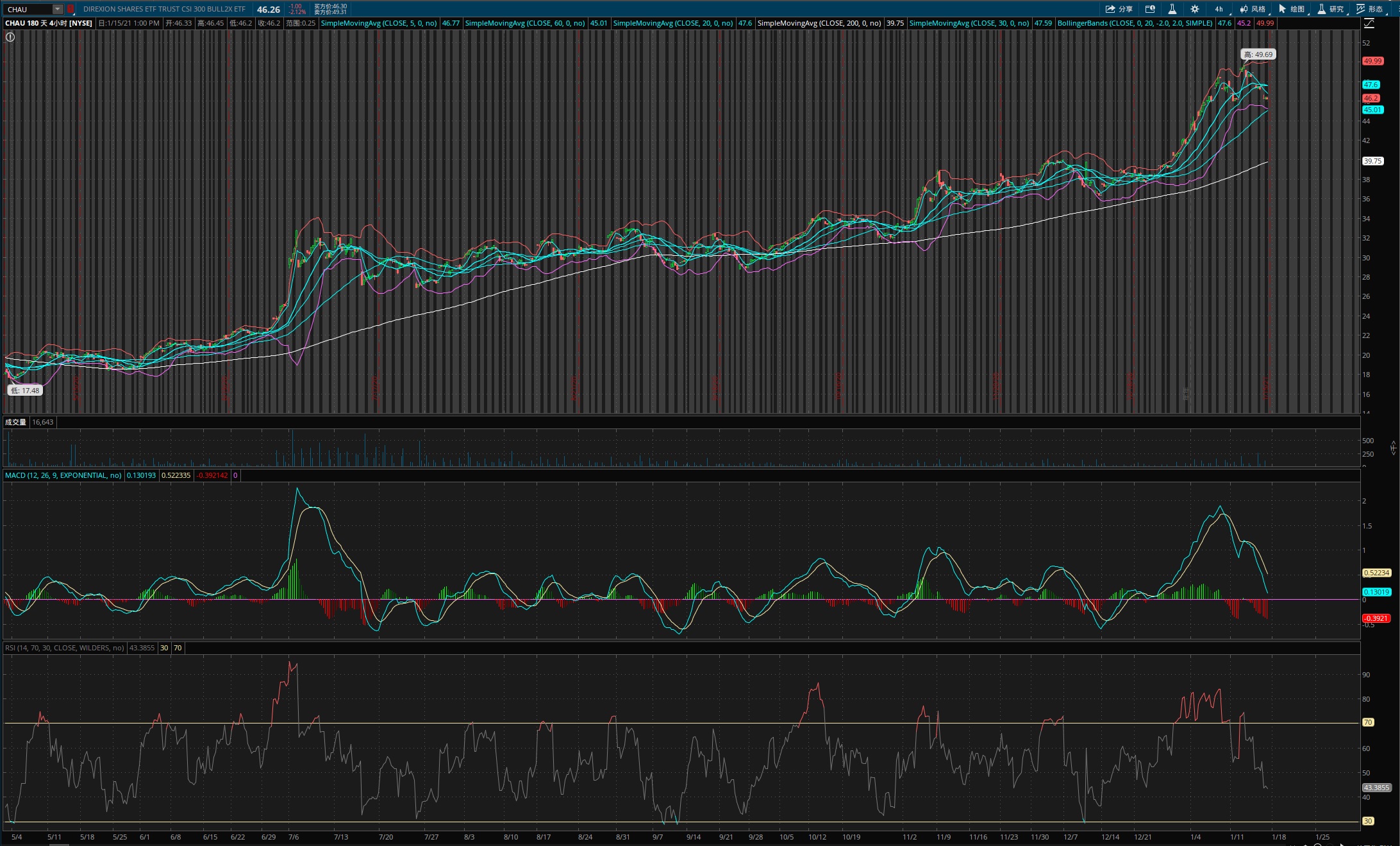Click the MACD -0.3921 histogram value tag
Screen dimensions: 1400x846
point(1376,618)
